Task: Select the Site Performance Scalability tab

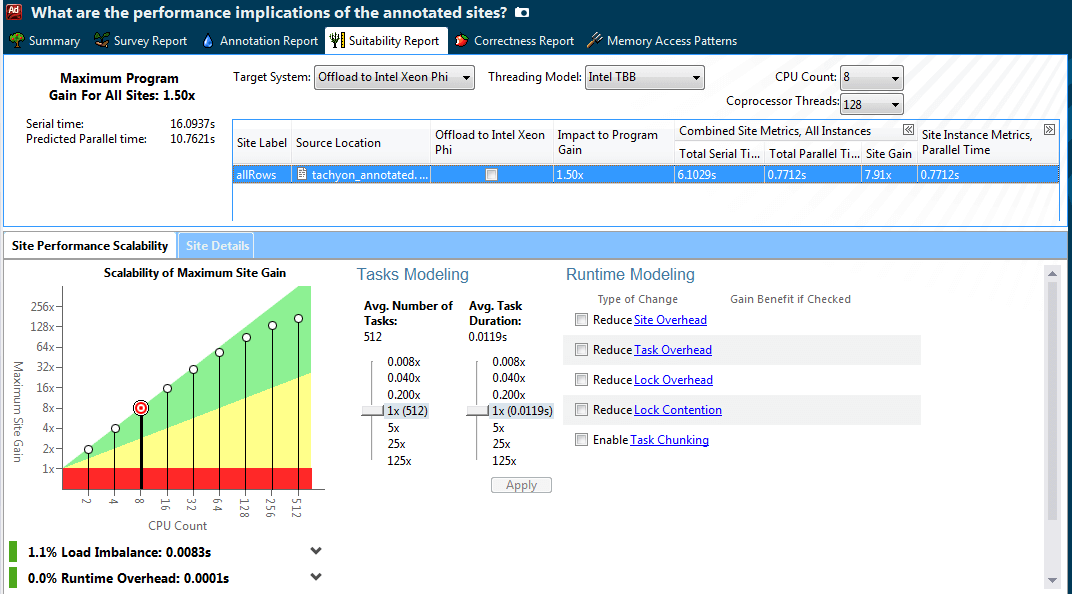Action: 90,245
